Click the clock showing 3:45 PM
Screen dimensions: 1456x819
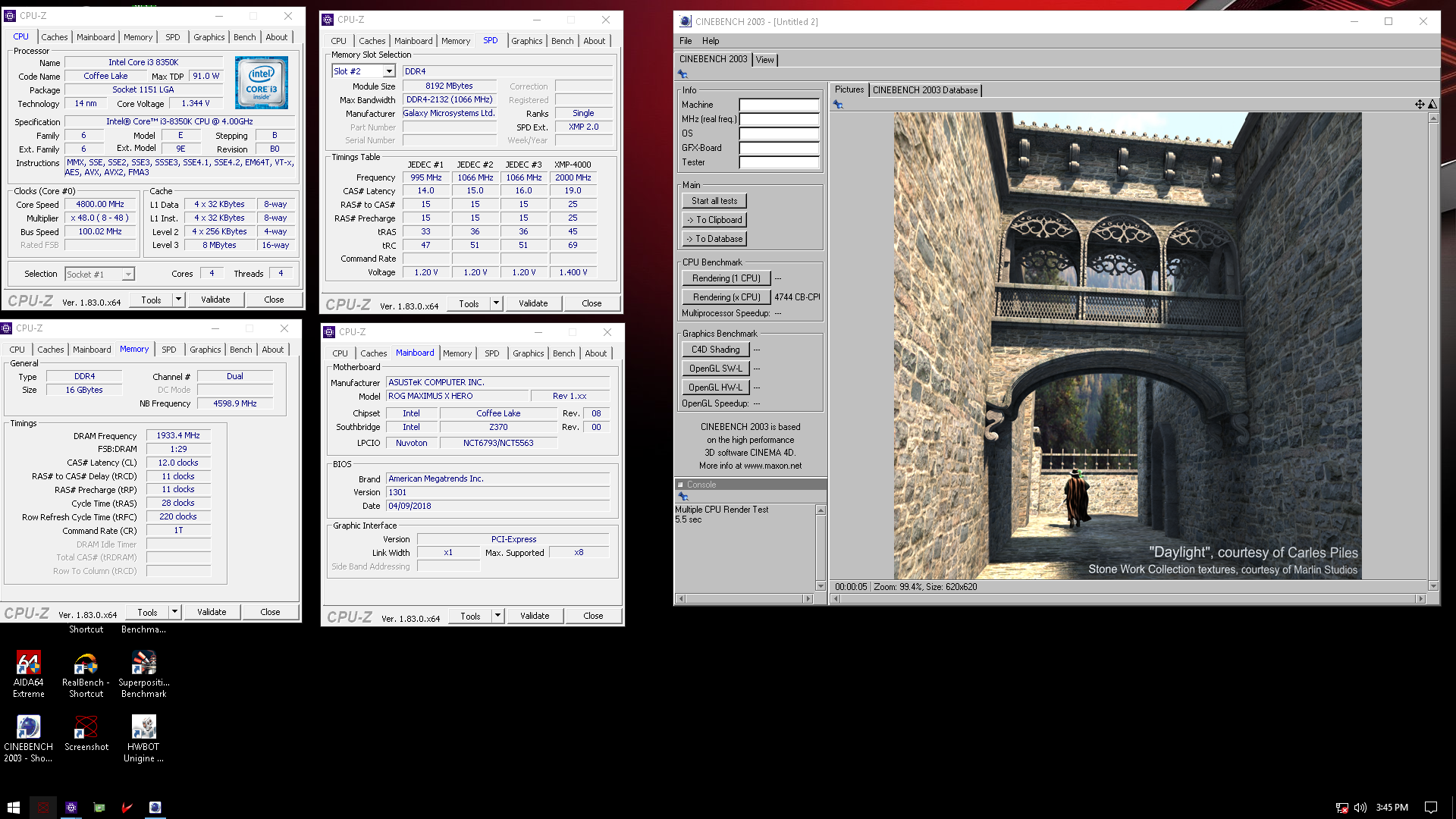(x=1392, y=808)
